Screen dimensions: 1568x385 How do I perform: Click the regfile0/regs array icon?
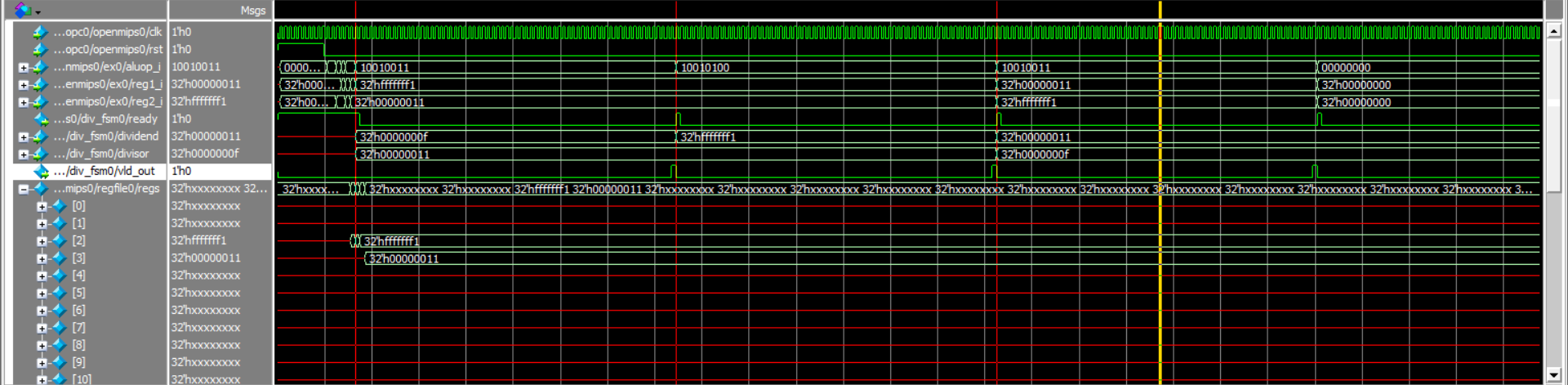(x=40, y=189)
